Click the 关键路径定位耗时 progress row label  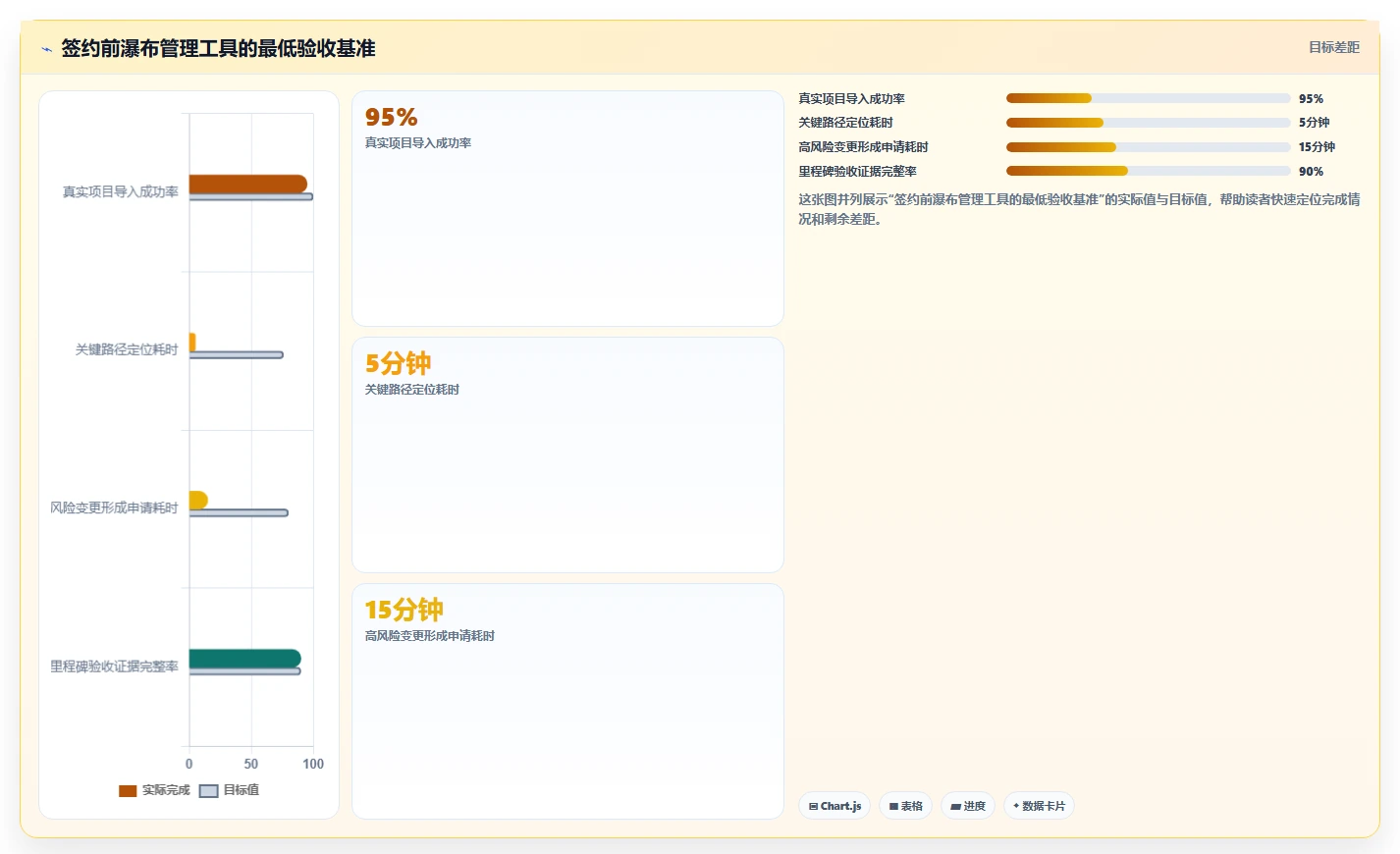click(x=845, y=123)
